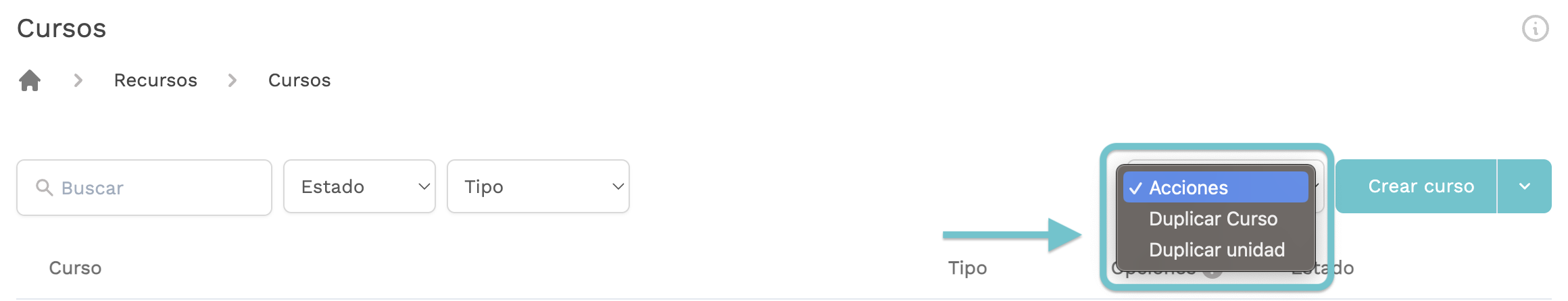Click the Curso column header
Screen dimensions: 1568x301
point(75,268)
